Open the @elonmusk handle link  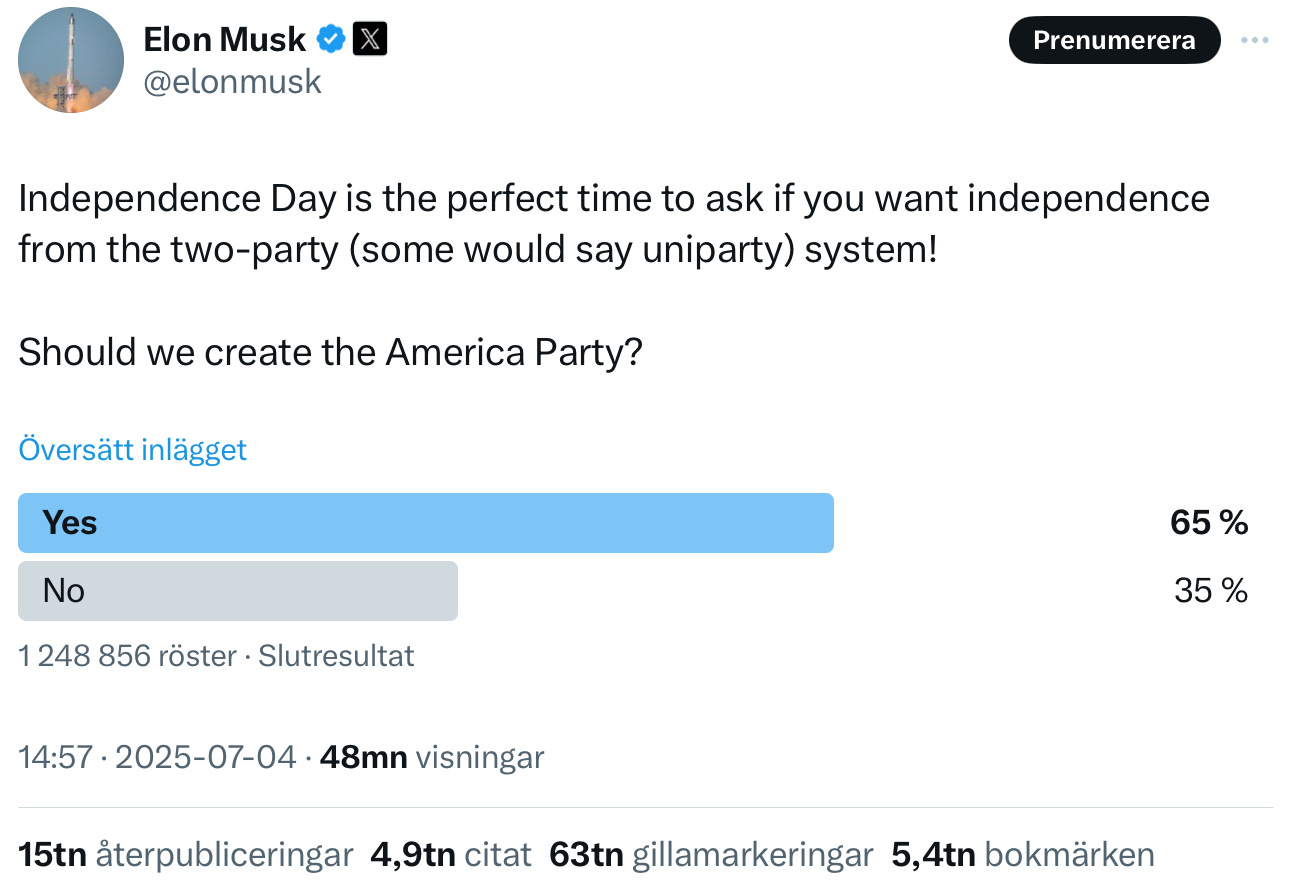click(x=233, y=82)
